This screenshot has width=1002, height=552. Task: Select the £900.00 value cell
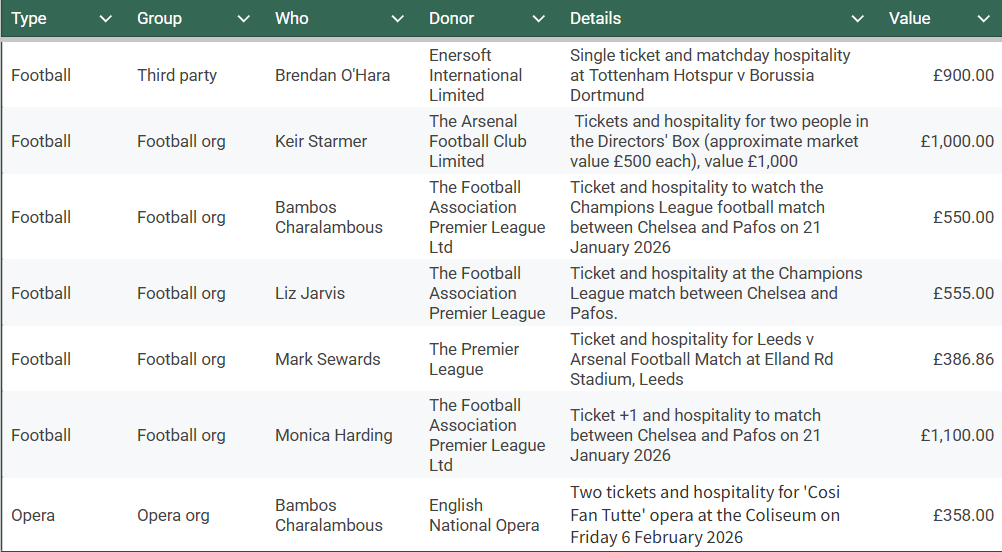(963, 76)
